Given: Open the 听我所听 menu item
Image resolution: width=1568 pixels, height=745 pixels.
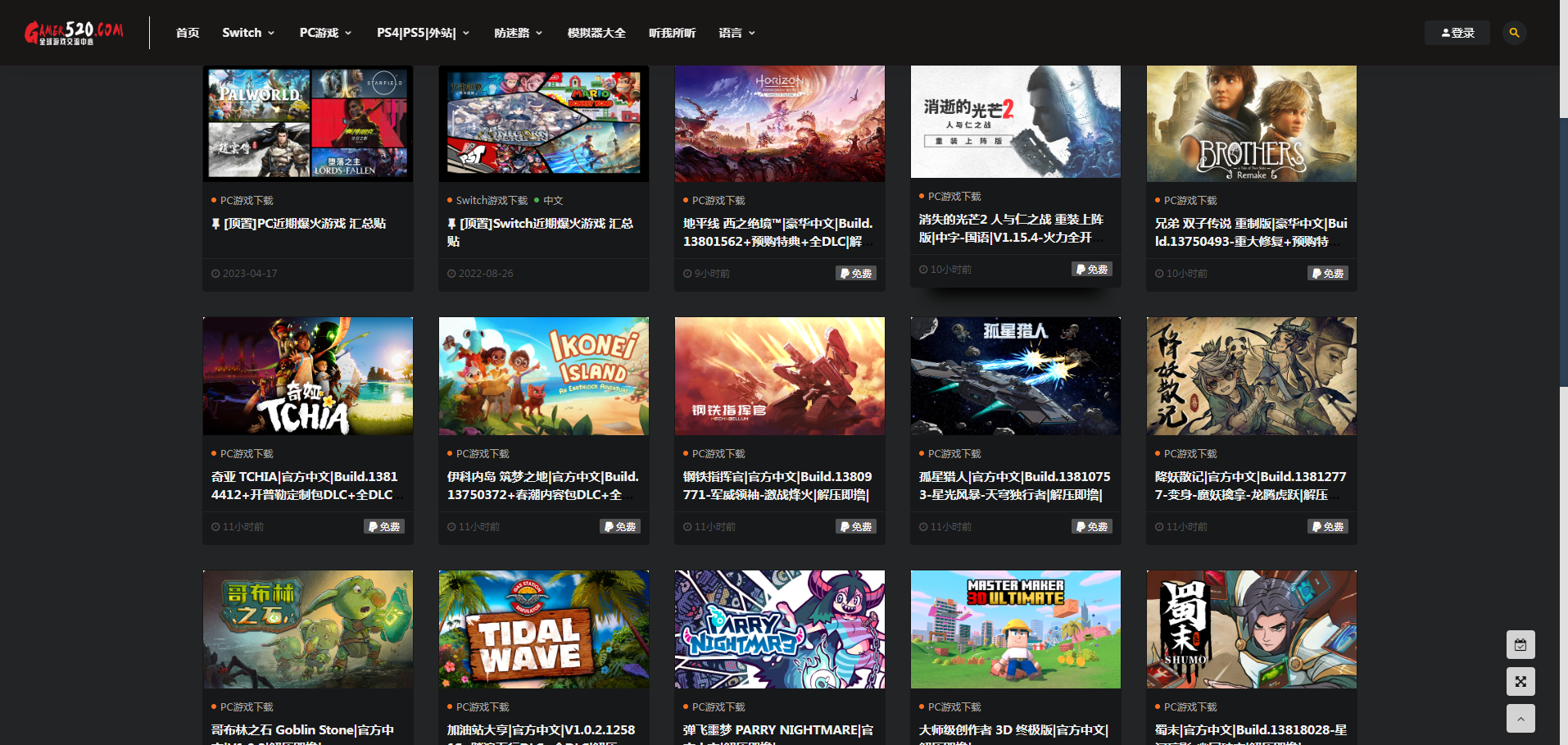Looking at the screenshot, I should click(672, 33).
